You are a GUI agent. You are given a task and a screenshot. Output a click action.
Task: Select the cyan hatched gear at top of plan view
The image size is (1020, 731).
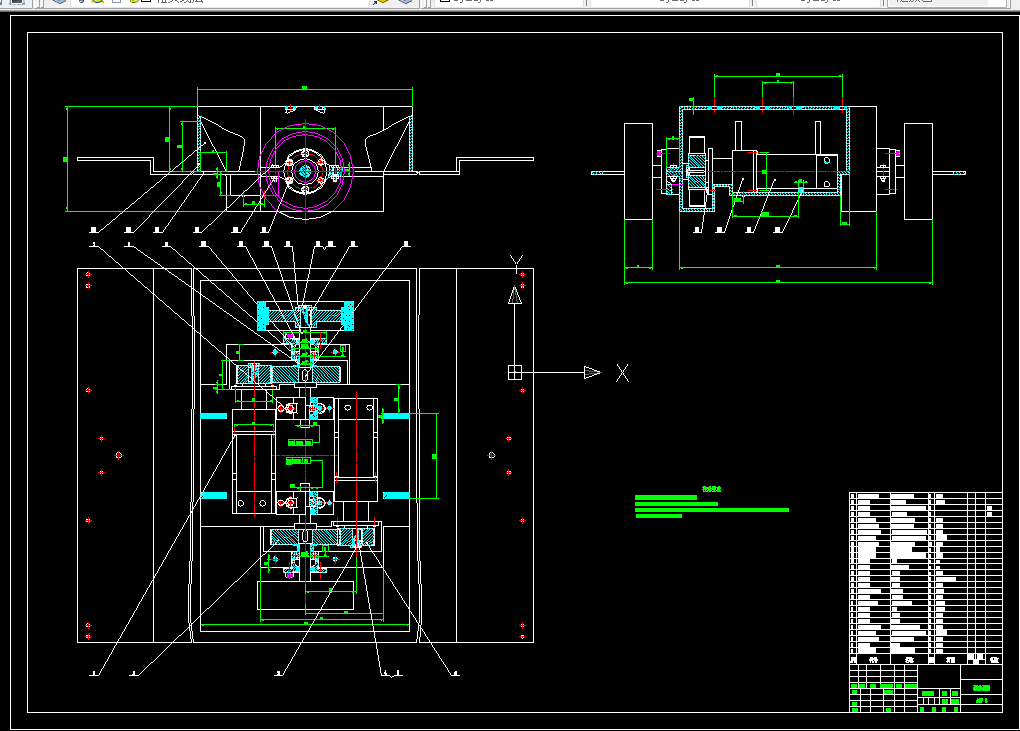pos(305,316)
